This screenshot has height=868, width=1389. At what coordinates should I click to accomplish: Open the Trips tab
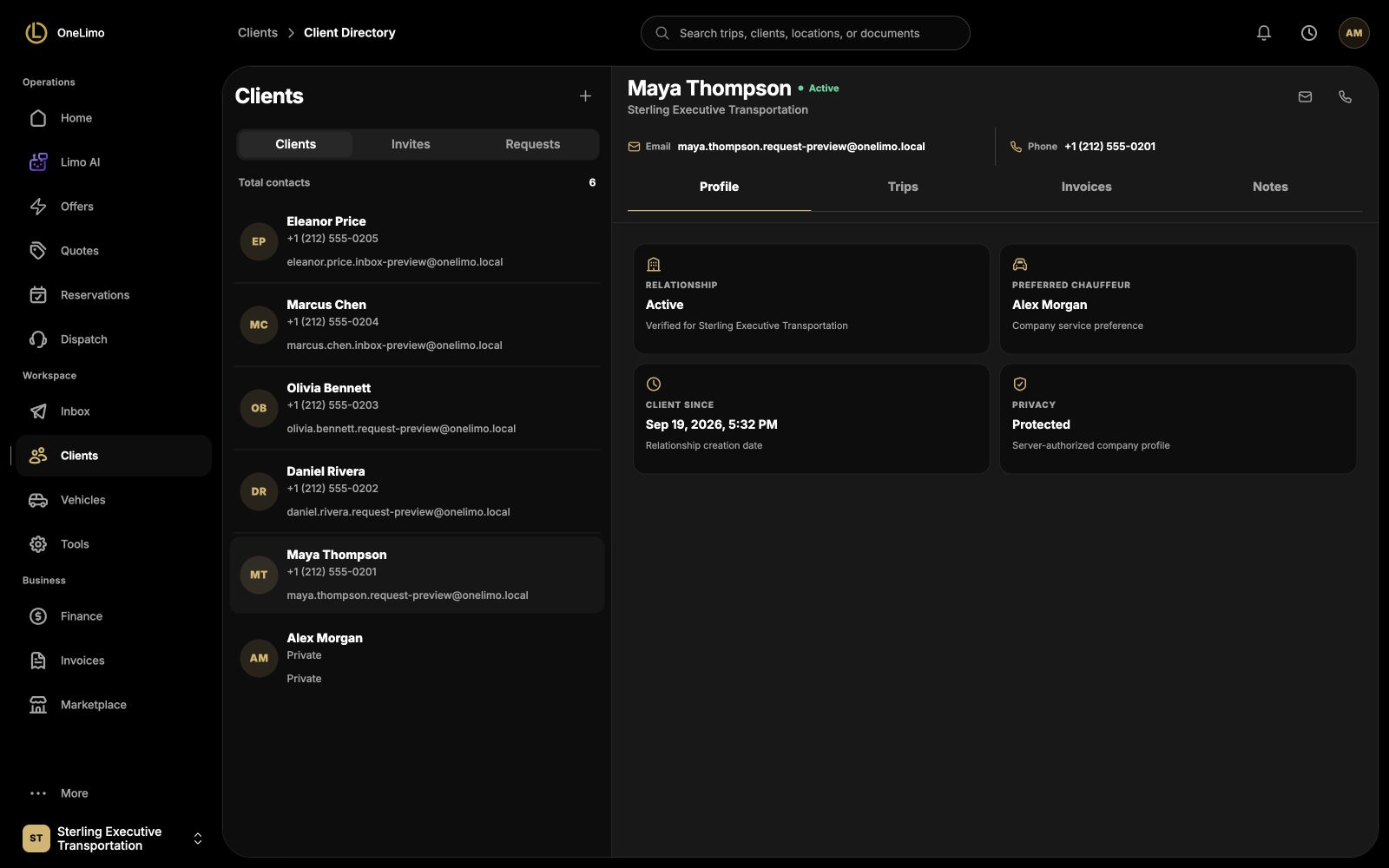coord(903,187)
